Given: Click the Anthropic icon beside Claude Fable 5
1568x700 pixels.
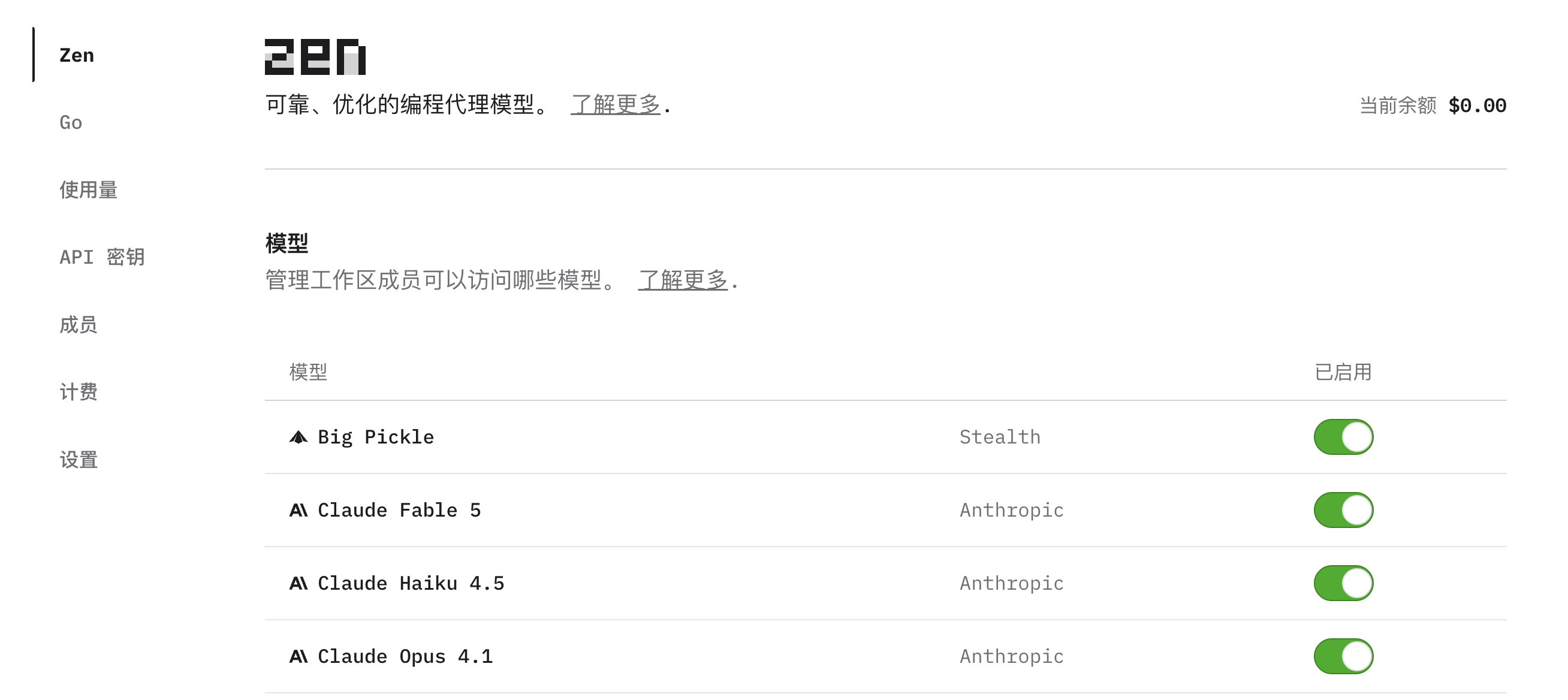Looking at the screenshot, I should point(298,510).
